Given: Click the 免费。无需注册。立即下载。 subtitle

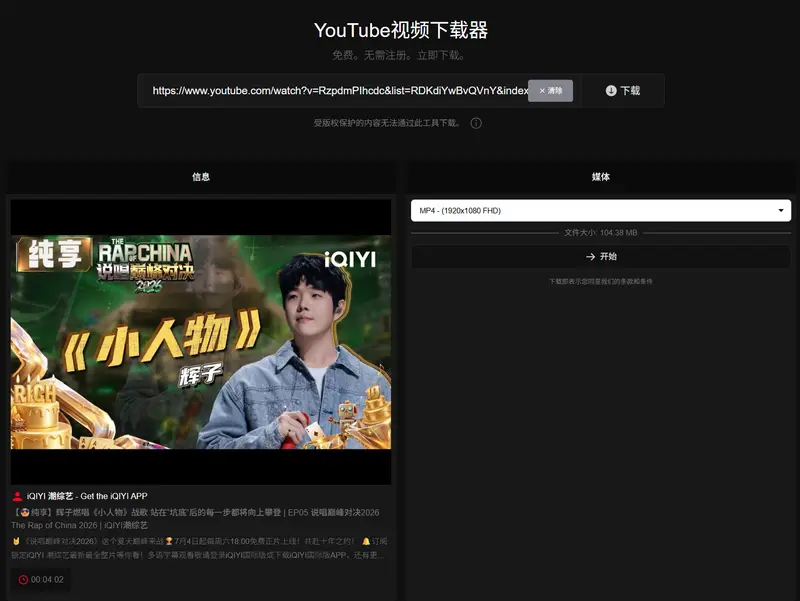Looking at the screenshot, I should click(x=398, y=55).
